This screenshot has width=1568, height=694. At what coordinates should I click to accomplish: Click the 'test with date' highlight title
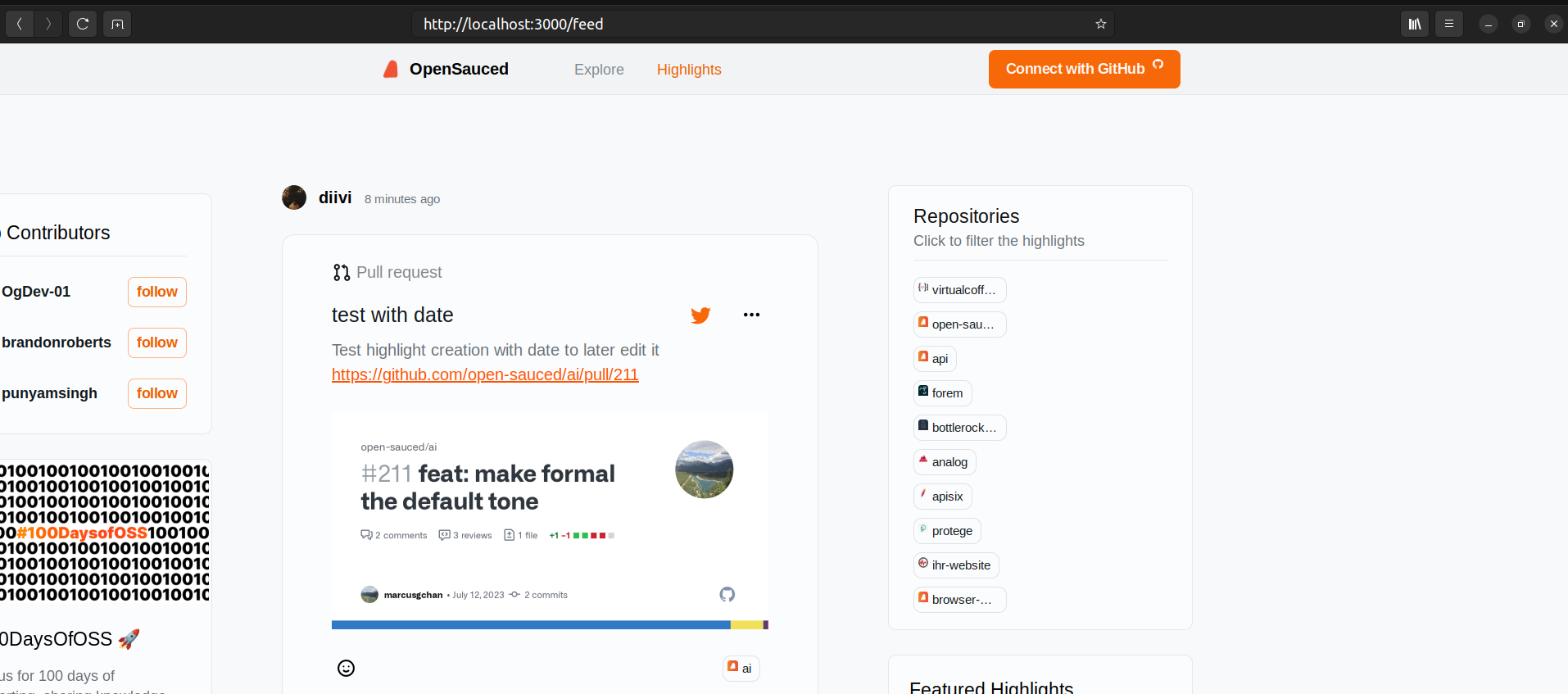pos(392,315)
